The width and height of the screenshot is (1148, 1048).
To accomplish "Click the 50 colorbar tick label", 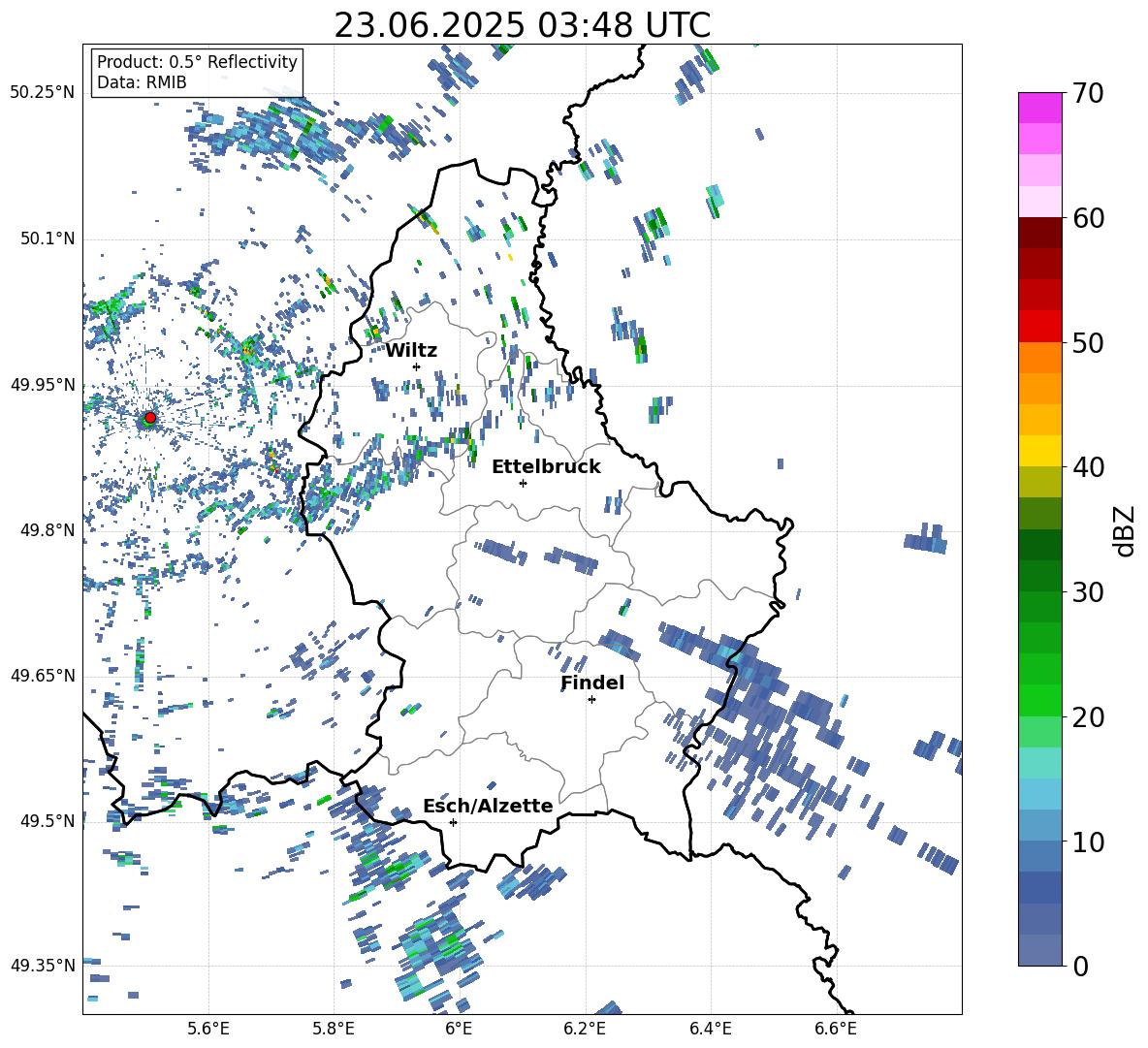I will pyautogui.click(x=1088, y=343).
